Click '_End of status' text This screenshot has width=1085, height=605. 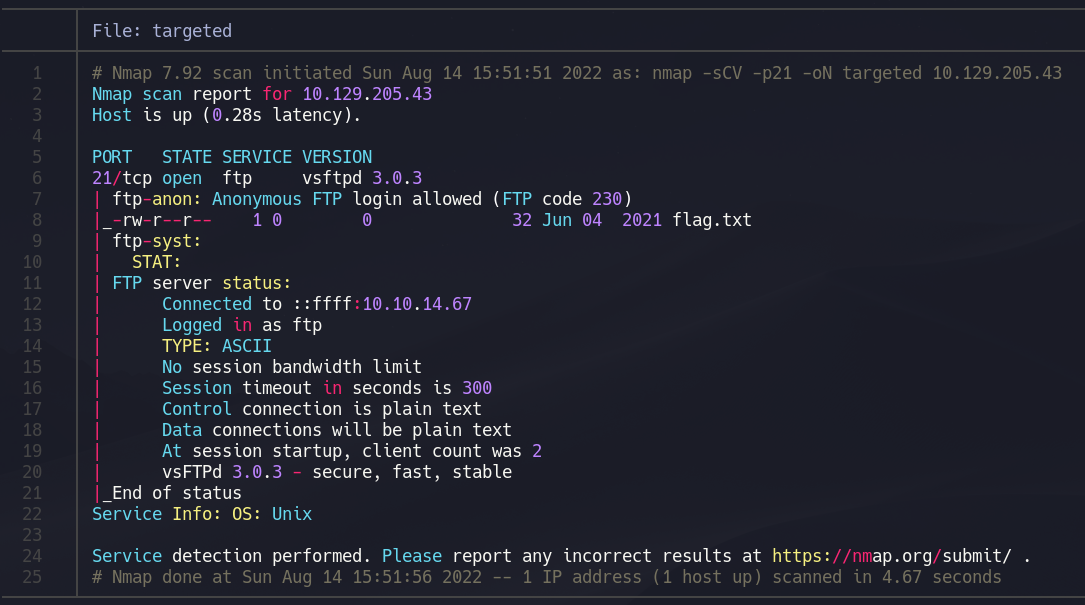pyautogui.click(x=172, y=493)
